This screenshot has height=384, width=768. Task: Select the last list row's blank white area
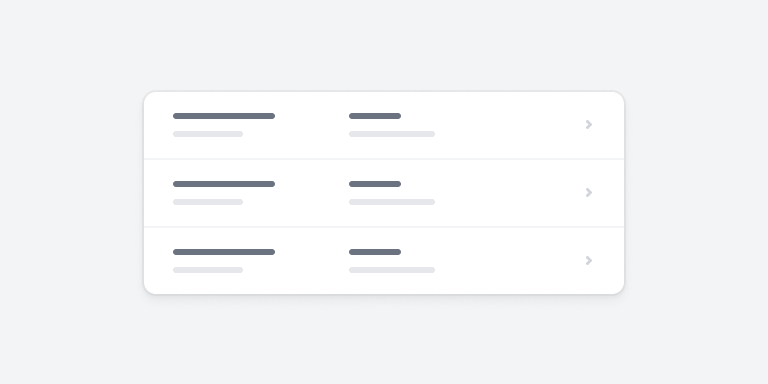point(509,261)
